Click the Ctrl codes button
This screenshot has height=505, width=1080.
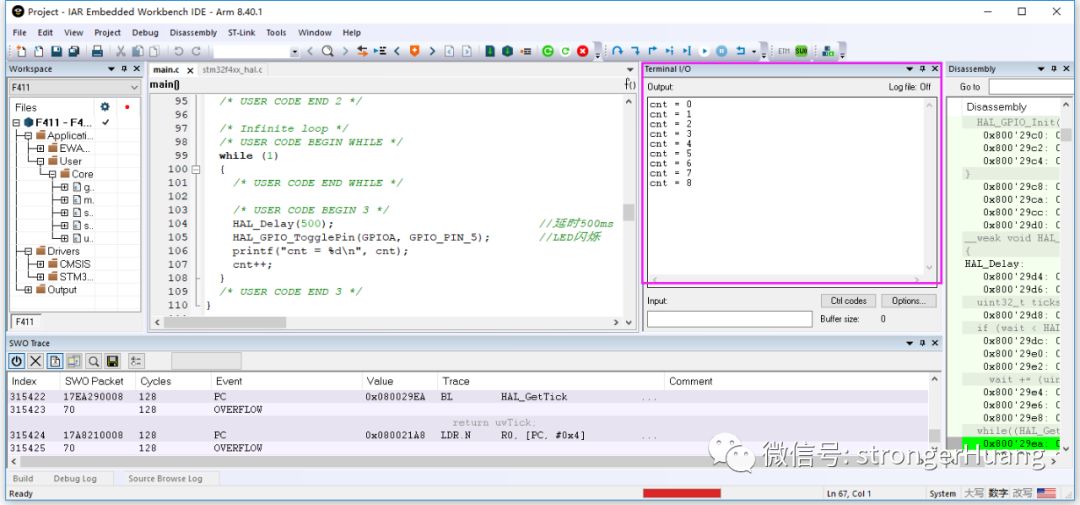848,301
